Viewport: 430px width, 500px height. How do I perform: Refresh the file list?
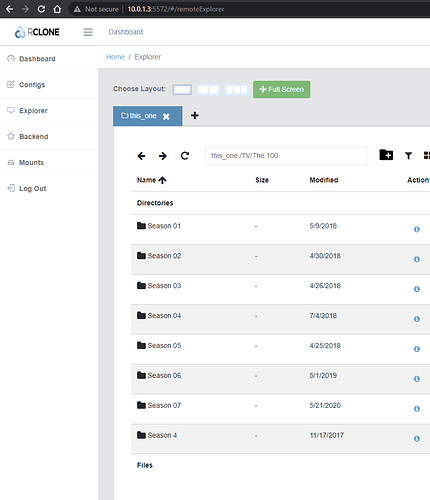tap(185, 156)
